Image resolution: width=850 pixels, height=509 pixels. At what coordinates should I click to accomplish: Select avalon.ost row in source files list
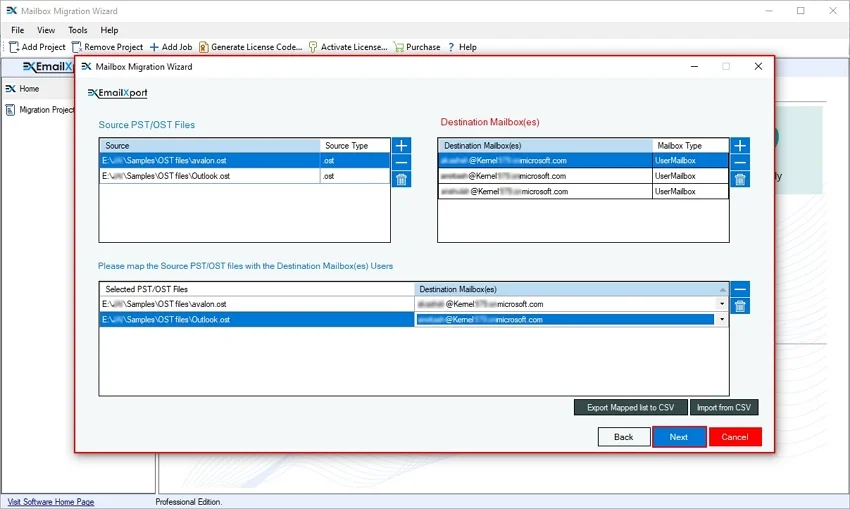(x=244, y=160)
